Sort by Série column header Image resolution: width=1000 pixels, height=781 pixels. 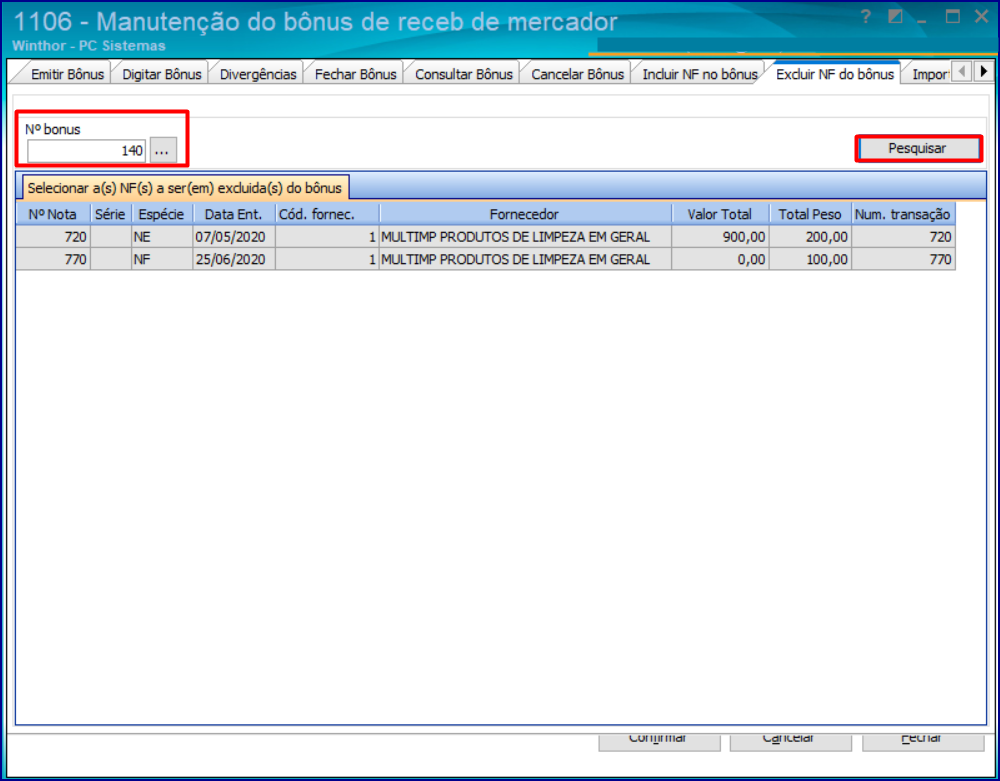click(x=110, y=214)
